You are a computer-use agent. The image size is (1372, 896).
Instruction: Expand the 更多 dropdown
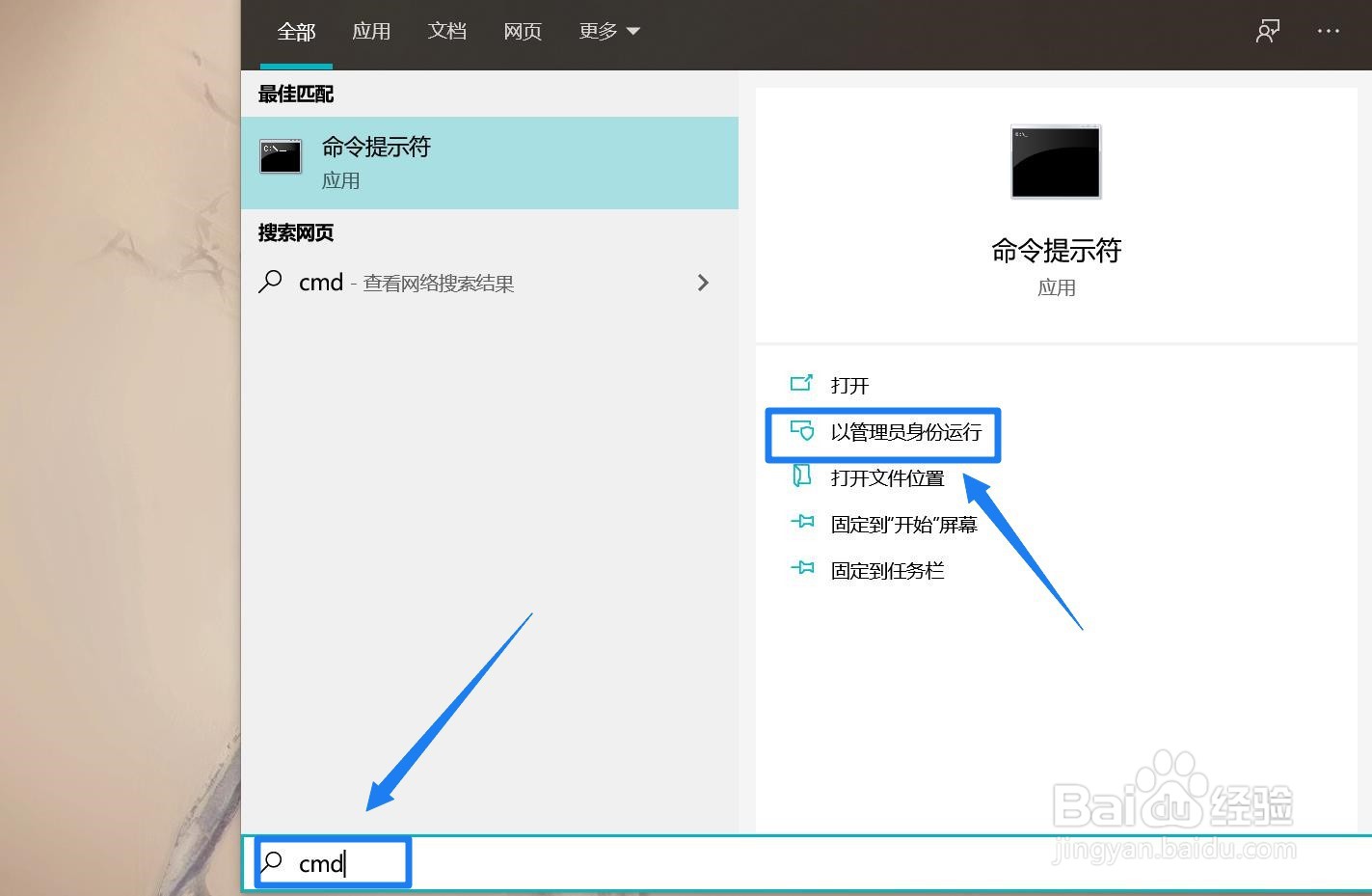click(609, 32)
